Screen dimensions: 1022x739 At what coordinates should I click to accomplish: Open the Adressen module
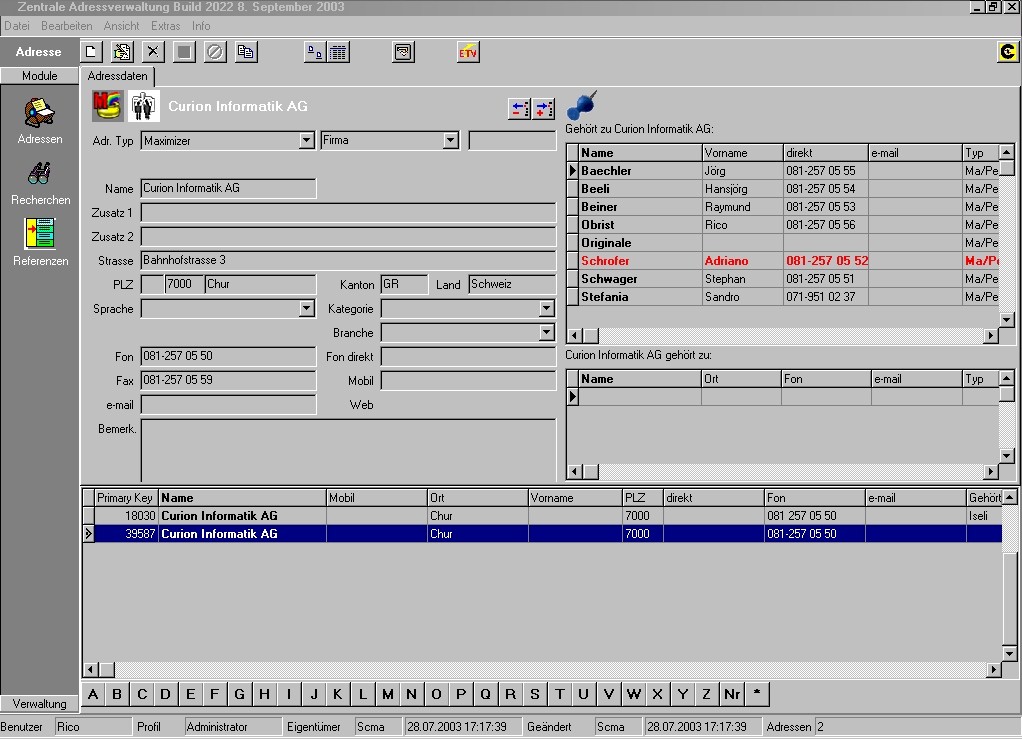tap(40, 121)
